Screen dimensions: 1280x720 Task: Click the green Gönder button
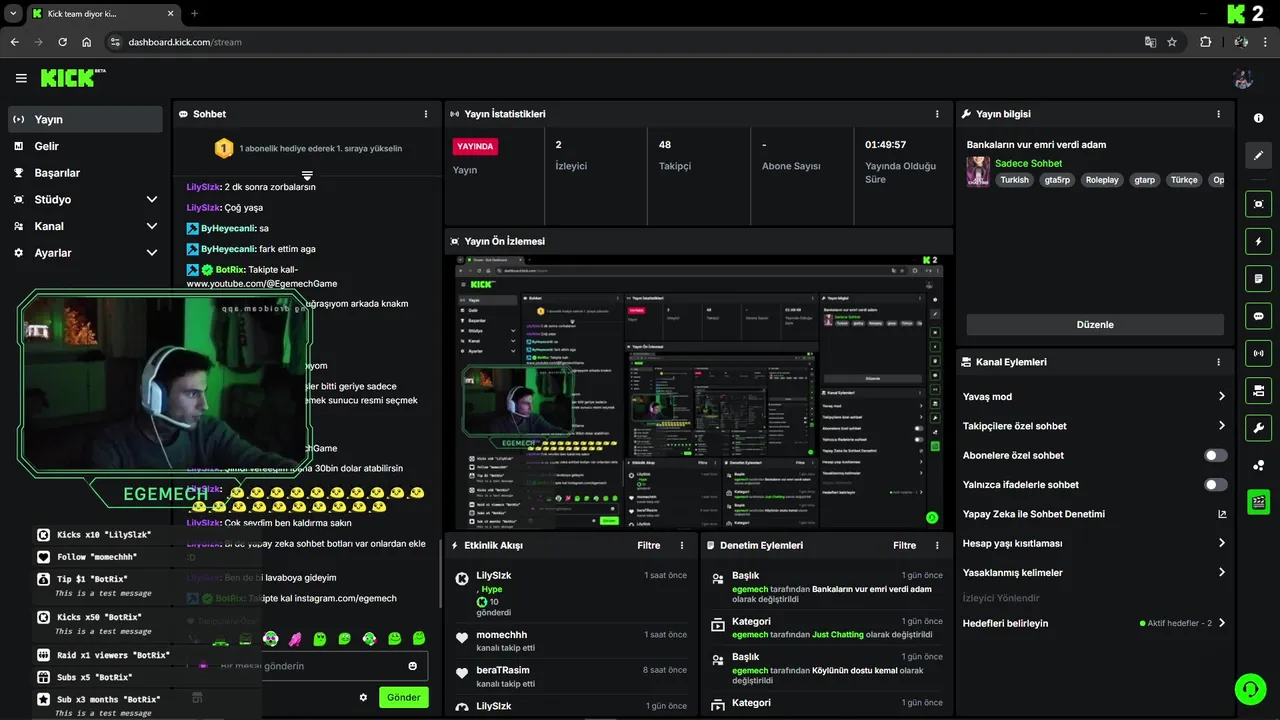coord(404,697)
